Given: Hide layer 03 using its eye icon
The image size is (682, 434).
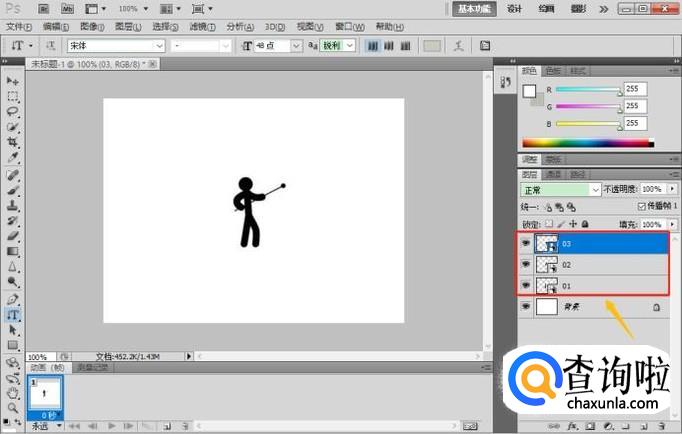Looking at the screenshot, I should coord(526,243).
